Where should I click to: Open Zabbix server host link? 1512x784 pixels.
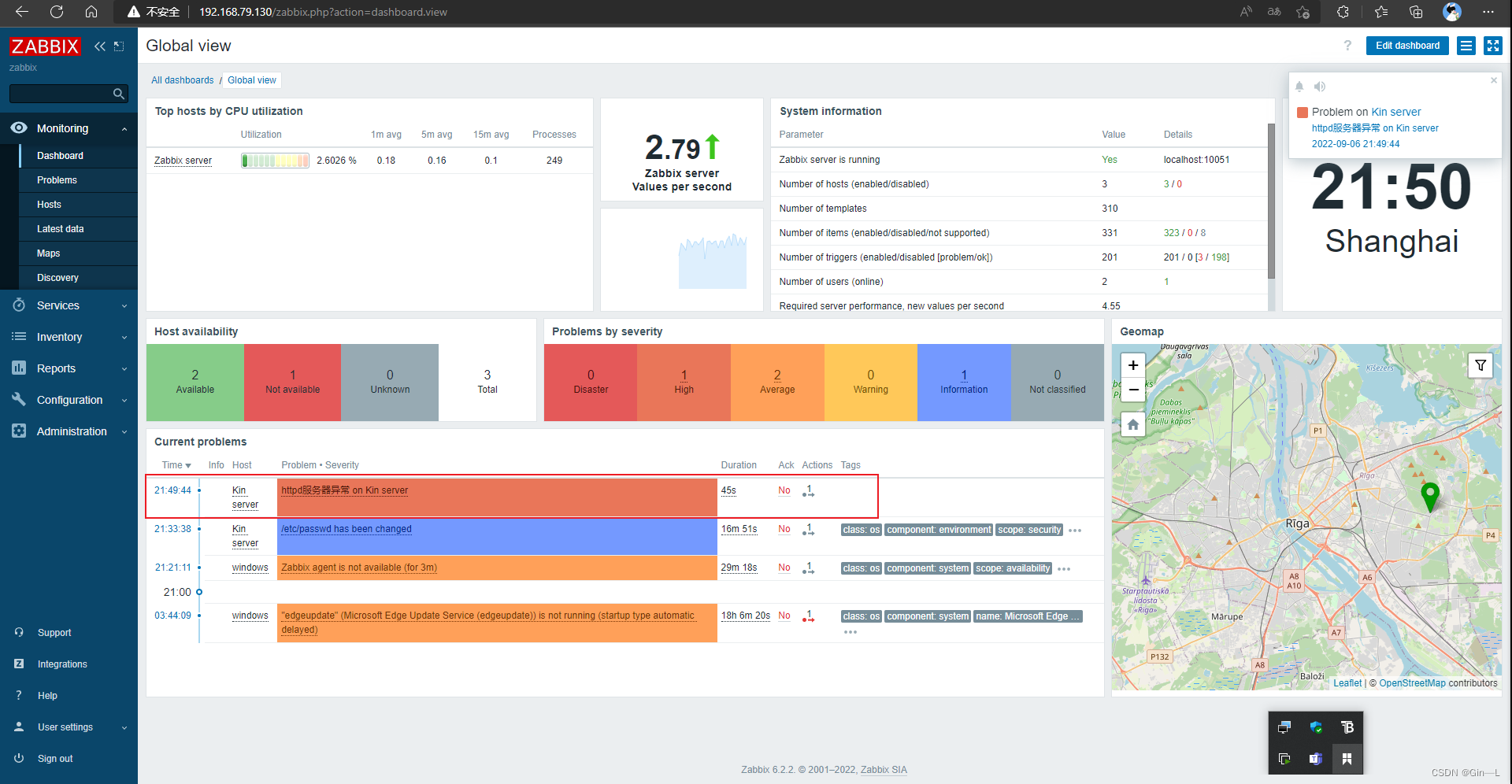(x=183, y=161)
